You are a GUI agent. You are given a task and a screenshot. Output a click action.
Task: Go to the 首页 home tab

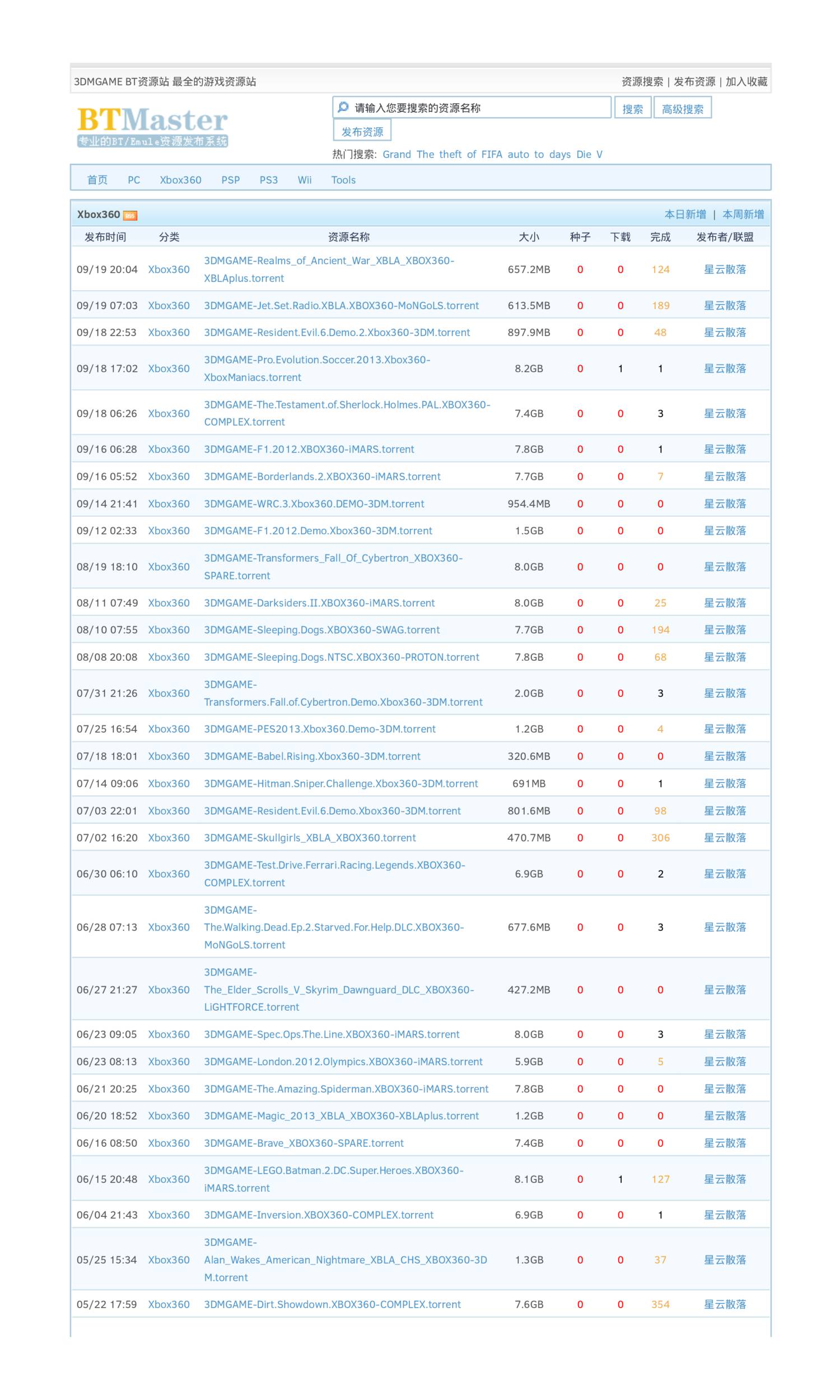pos(97,180)
